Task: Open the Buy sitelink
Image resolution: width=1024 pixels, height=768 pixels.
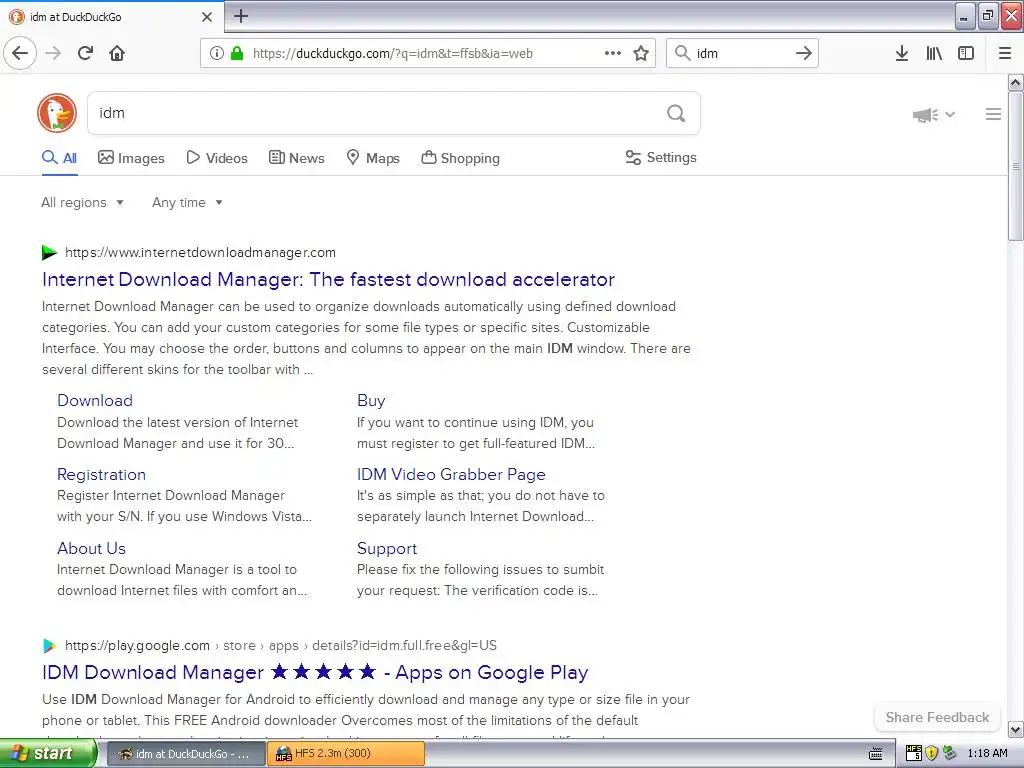Action: tap(371, 400)
